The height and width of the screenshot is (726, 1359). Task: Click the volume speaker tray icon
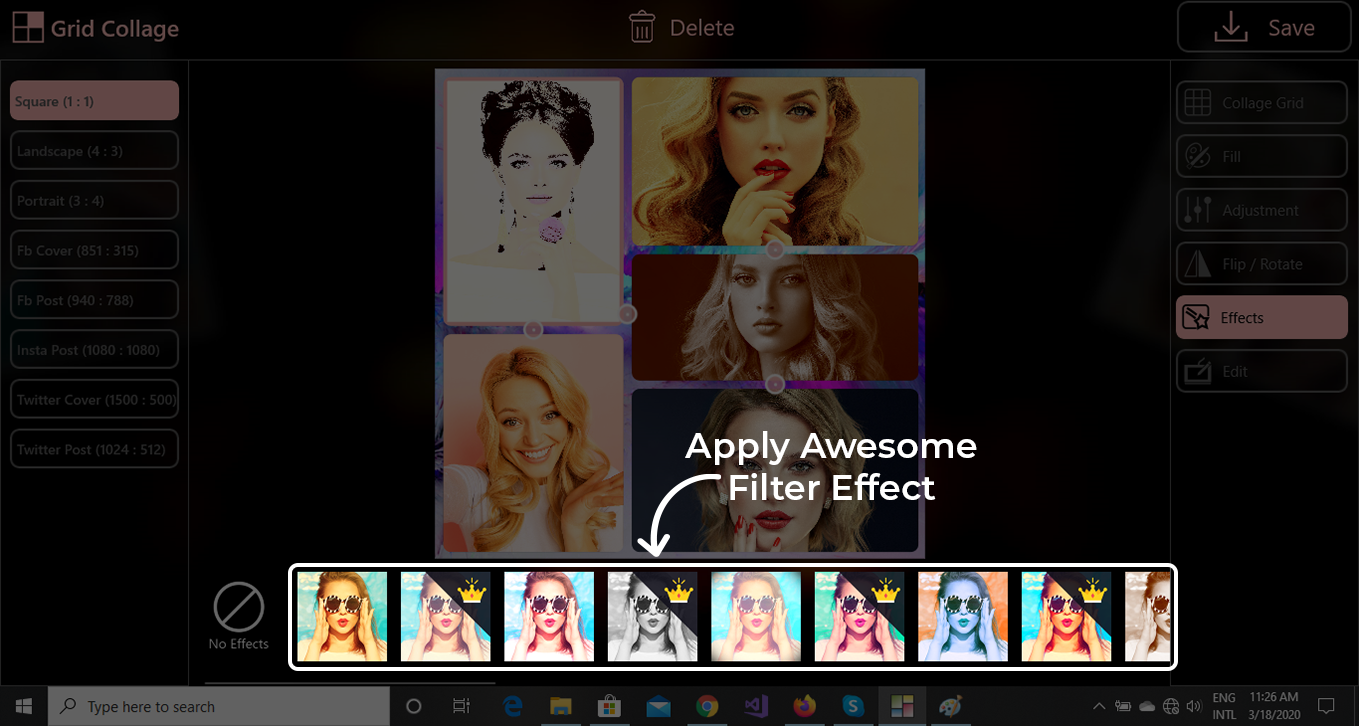click(1193, 706)
